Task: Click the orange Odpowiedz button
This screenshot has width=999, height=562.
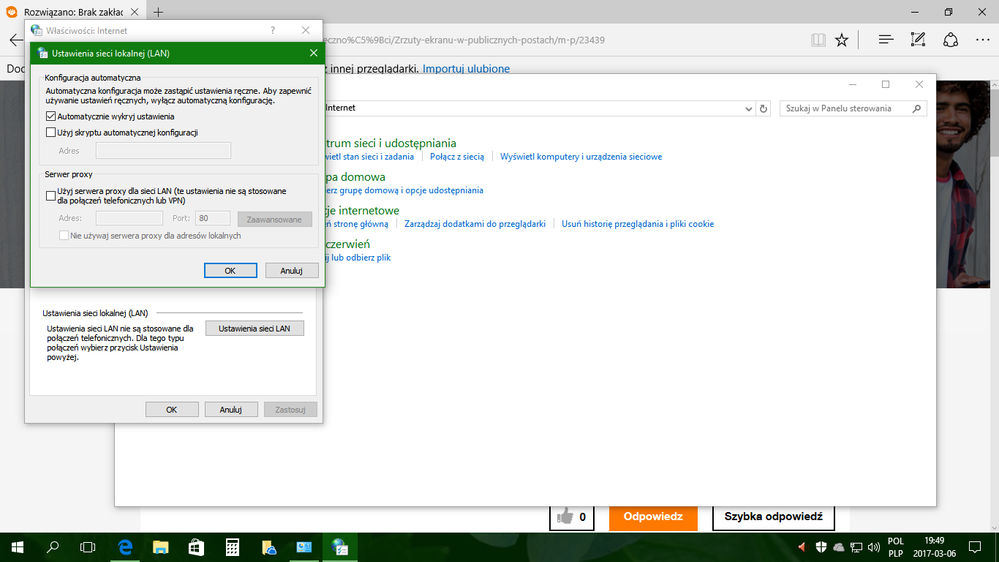Action: click(653, 517)
